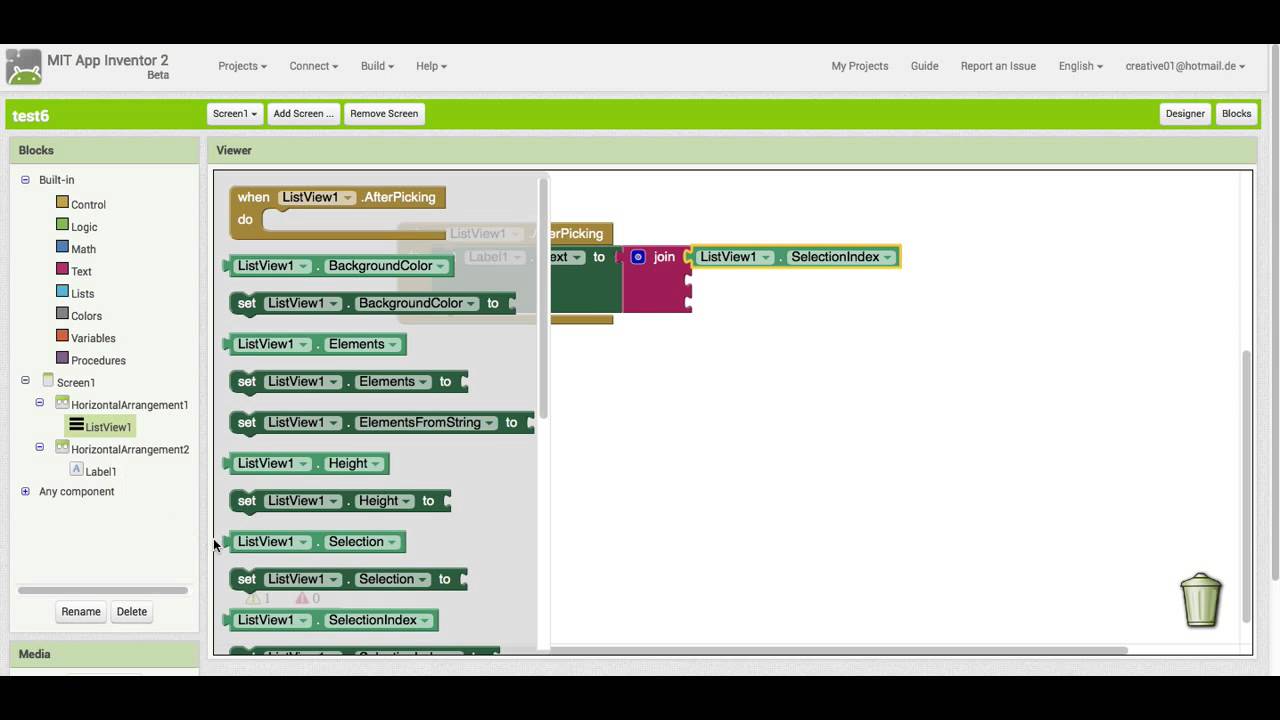The width and height of the screenshot is (1280, 720).
Task: Click the set ListView1 Height block
Action: (x=340, y=501)
